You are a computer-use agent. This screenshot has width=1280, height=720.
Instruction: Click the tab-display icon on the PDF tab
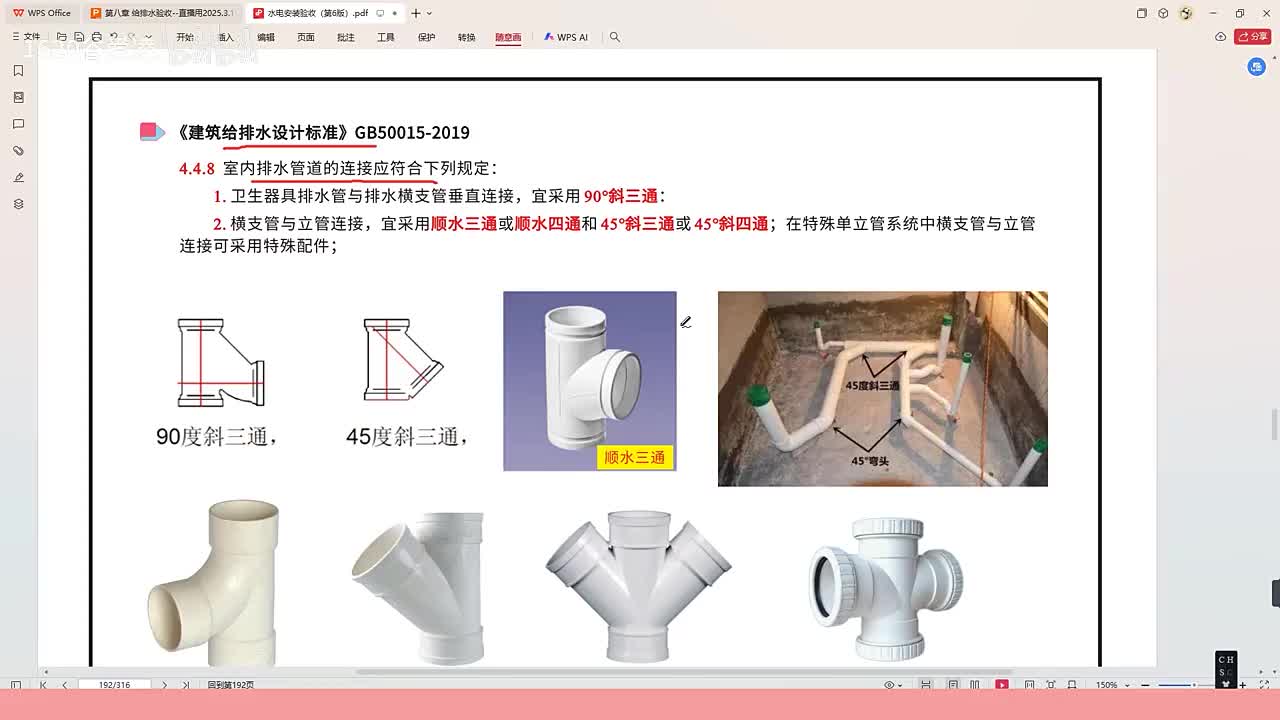(381, 13)
